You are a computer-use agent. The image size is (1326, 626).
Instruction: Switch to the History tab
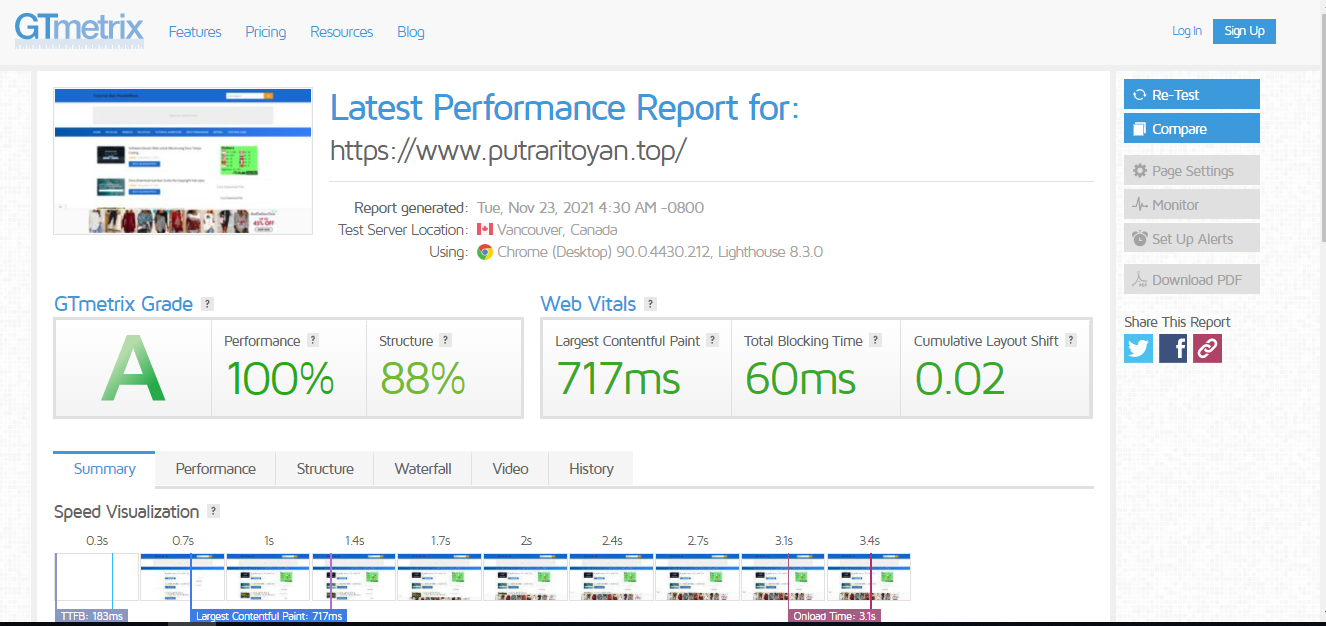click(591, 469)
